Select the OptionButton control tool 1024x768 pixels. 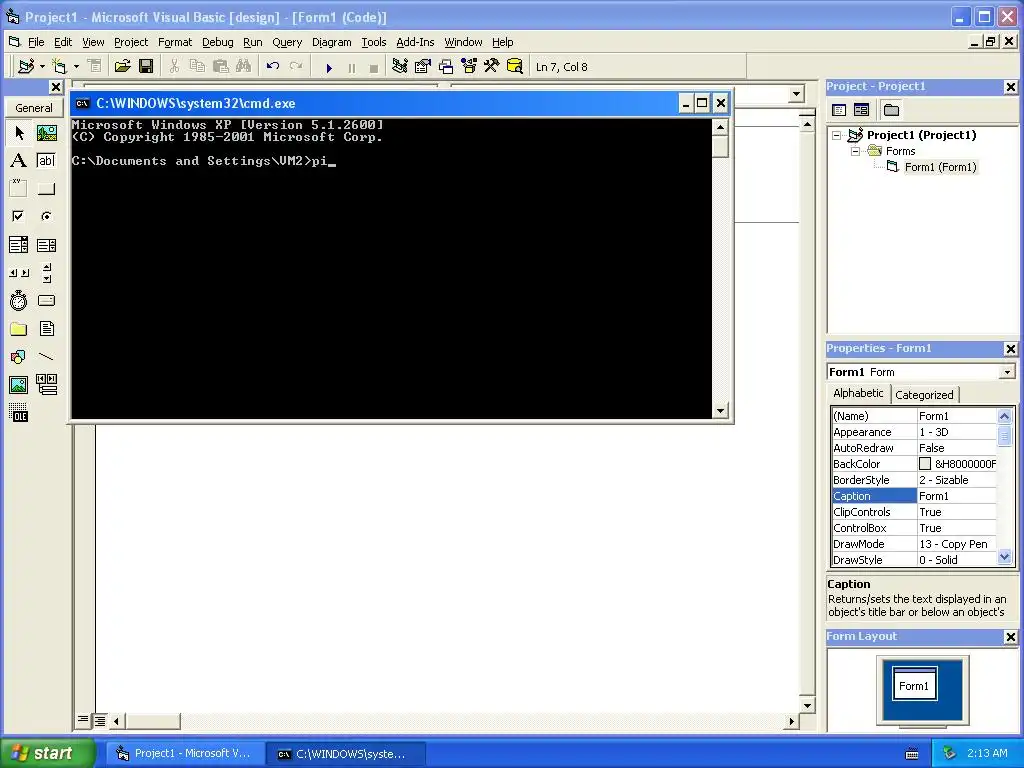(46, 216)
